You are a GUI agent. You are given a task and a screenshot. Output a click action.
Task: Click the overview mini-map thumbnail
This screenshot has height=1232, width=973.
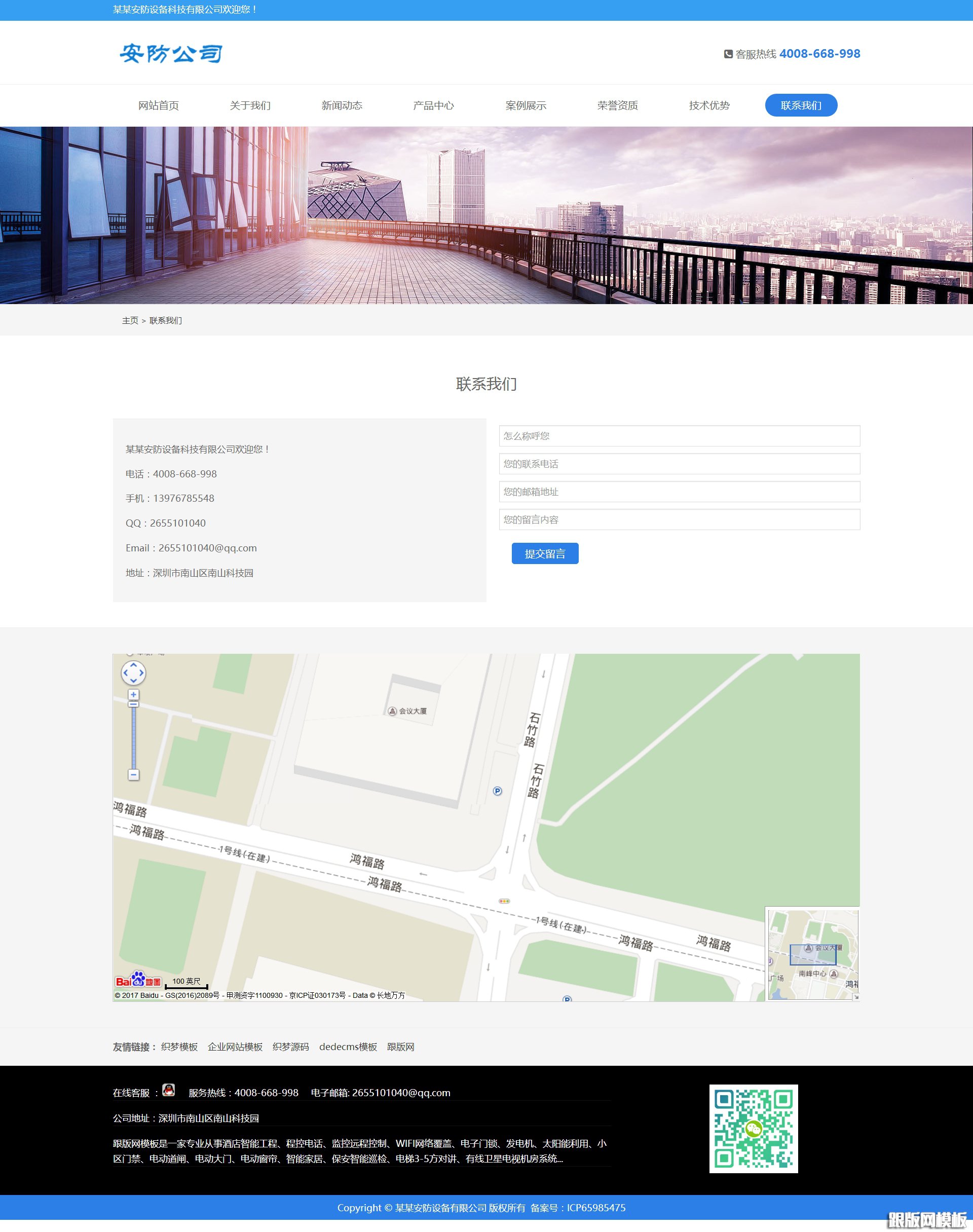pyautogui.click(x=813, y=955)
